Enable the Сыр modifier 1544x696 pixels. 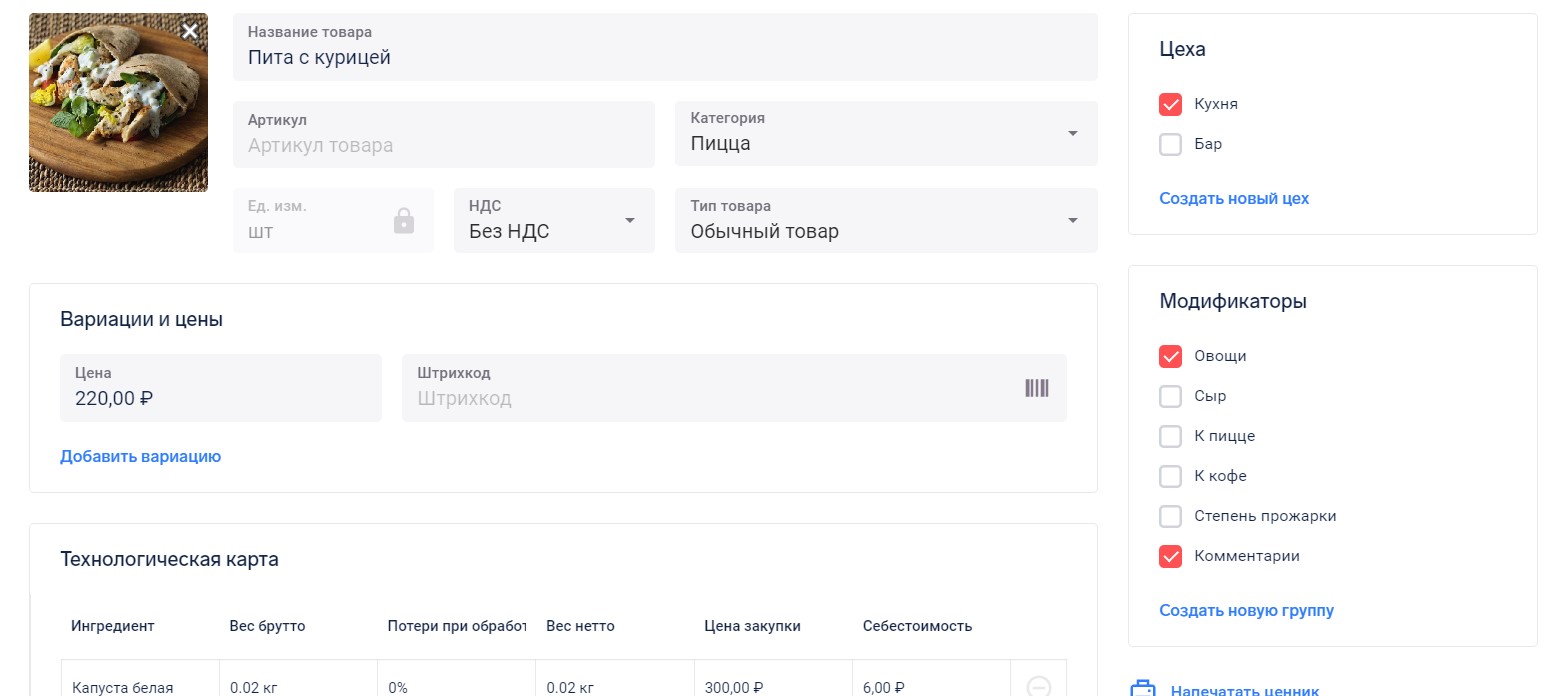(x=1170, y=396)
